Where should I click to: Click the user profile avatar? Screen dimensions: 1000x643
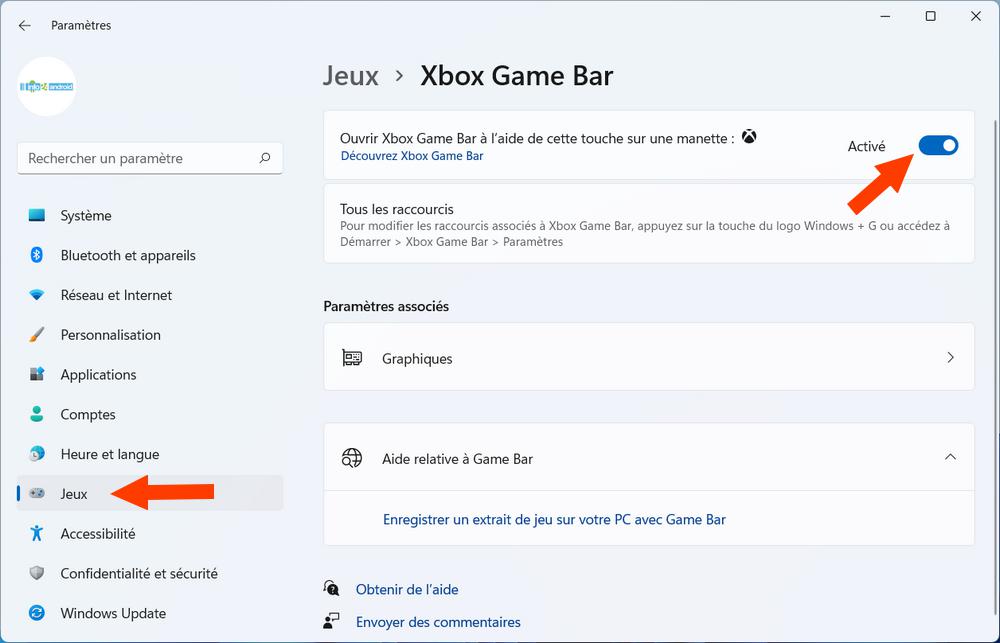pos(47,87)
